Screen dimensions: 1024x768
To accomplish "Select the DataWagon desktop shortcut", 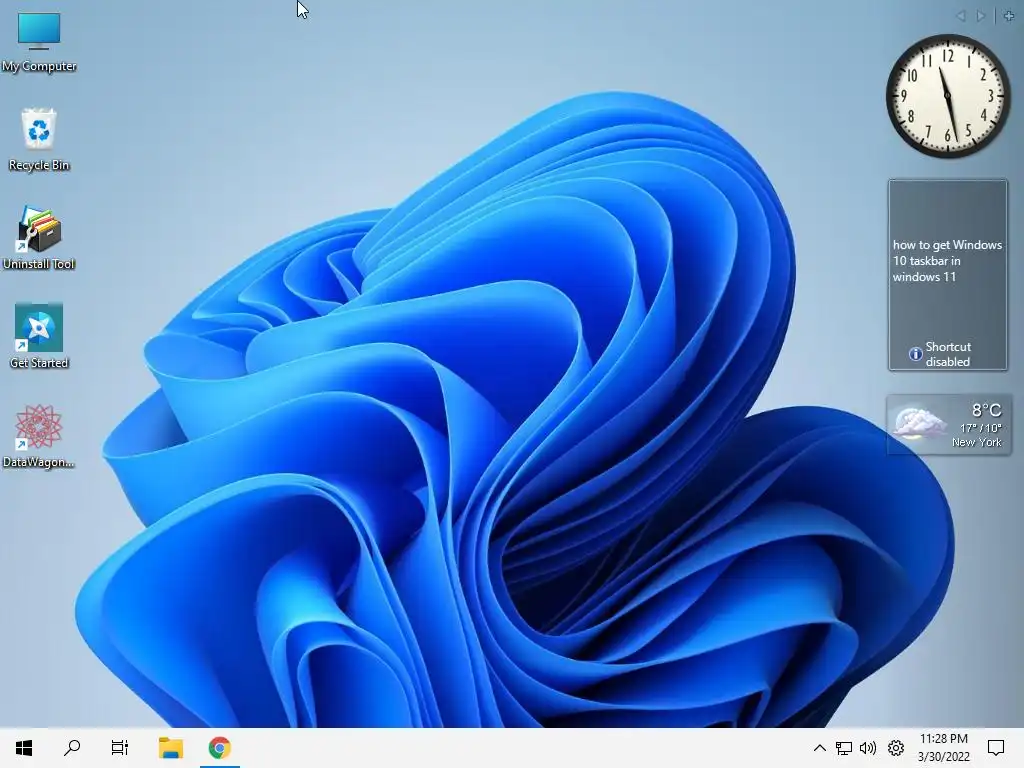I will 39,436.
